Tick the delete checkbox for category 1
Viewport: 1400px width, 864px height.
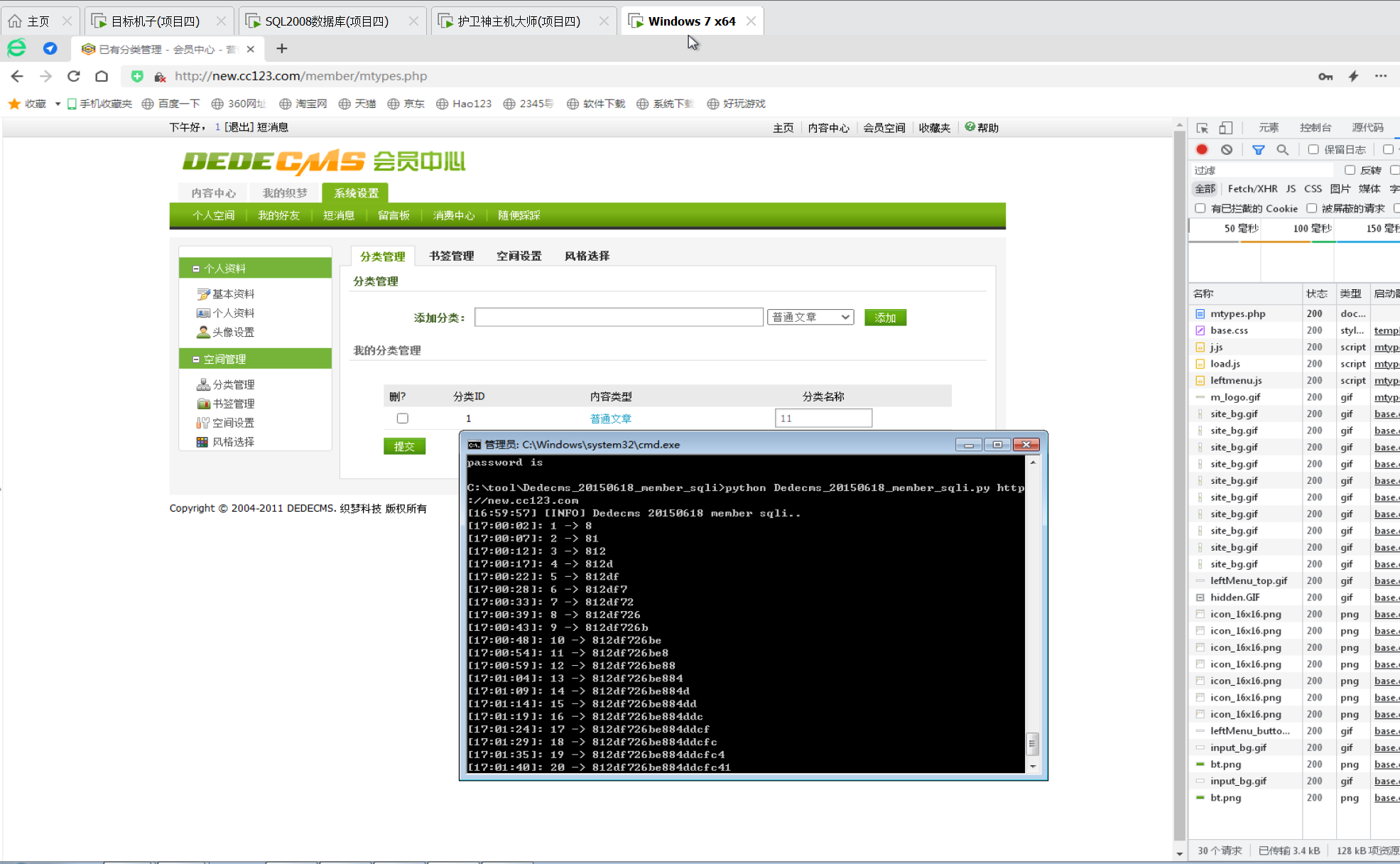(403, 418)
